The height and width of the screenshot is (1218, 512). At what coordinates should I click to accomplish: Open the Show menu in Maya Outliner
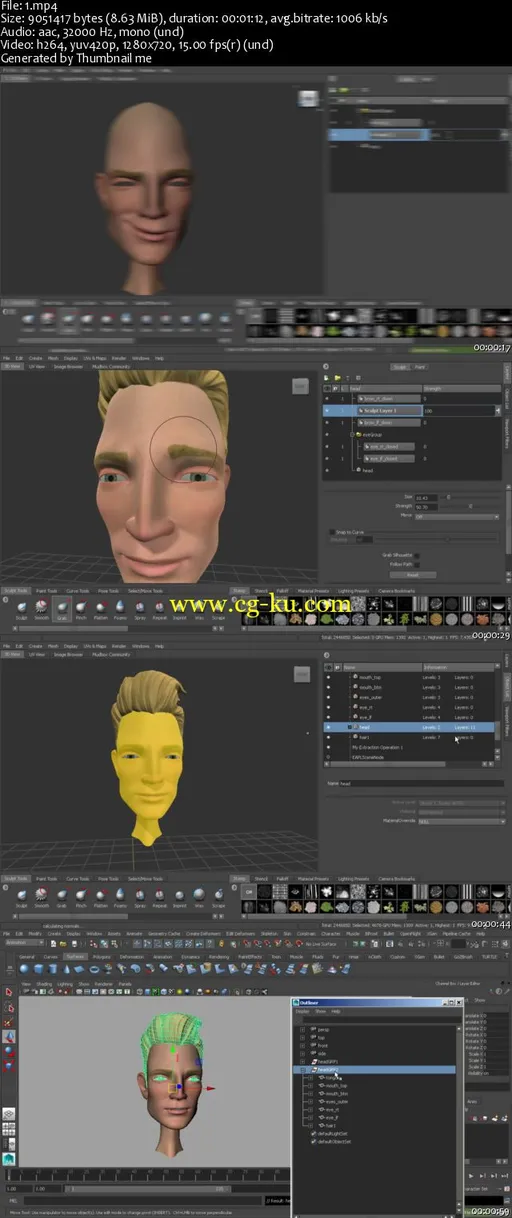(x=320, y=1011)
